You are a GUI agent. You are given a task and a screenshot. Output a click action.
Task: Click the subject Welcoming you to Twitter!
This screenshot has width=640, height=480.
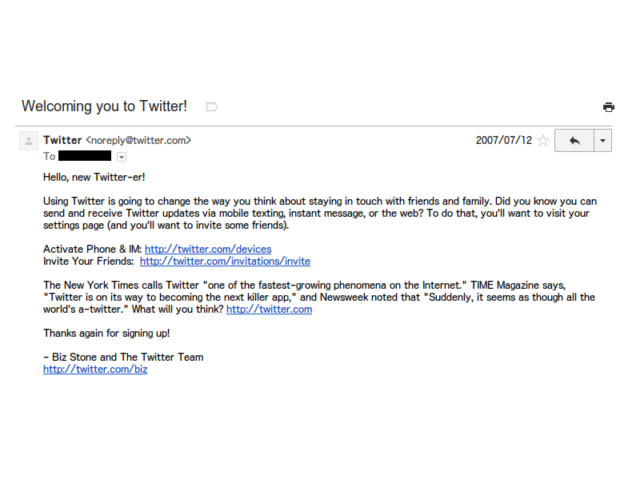point(104,106)
